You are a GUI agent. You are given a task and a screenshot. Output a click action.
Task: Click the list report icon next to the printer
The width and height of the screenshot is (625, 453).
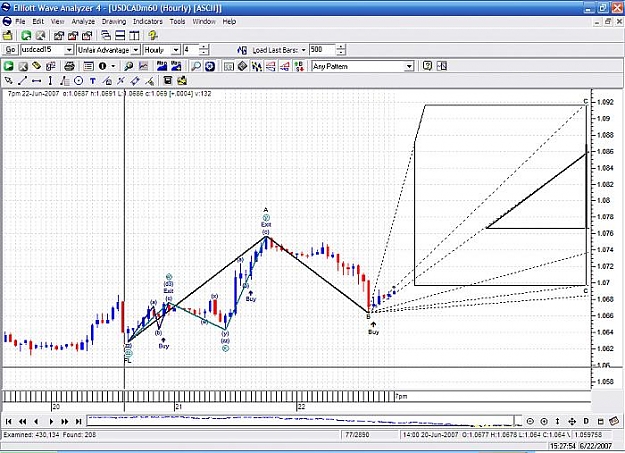(88, 66)
